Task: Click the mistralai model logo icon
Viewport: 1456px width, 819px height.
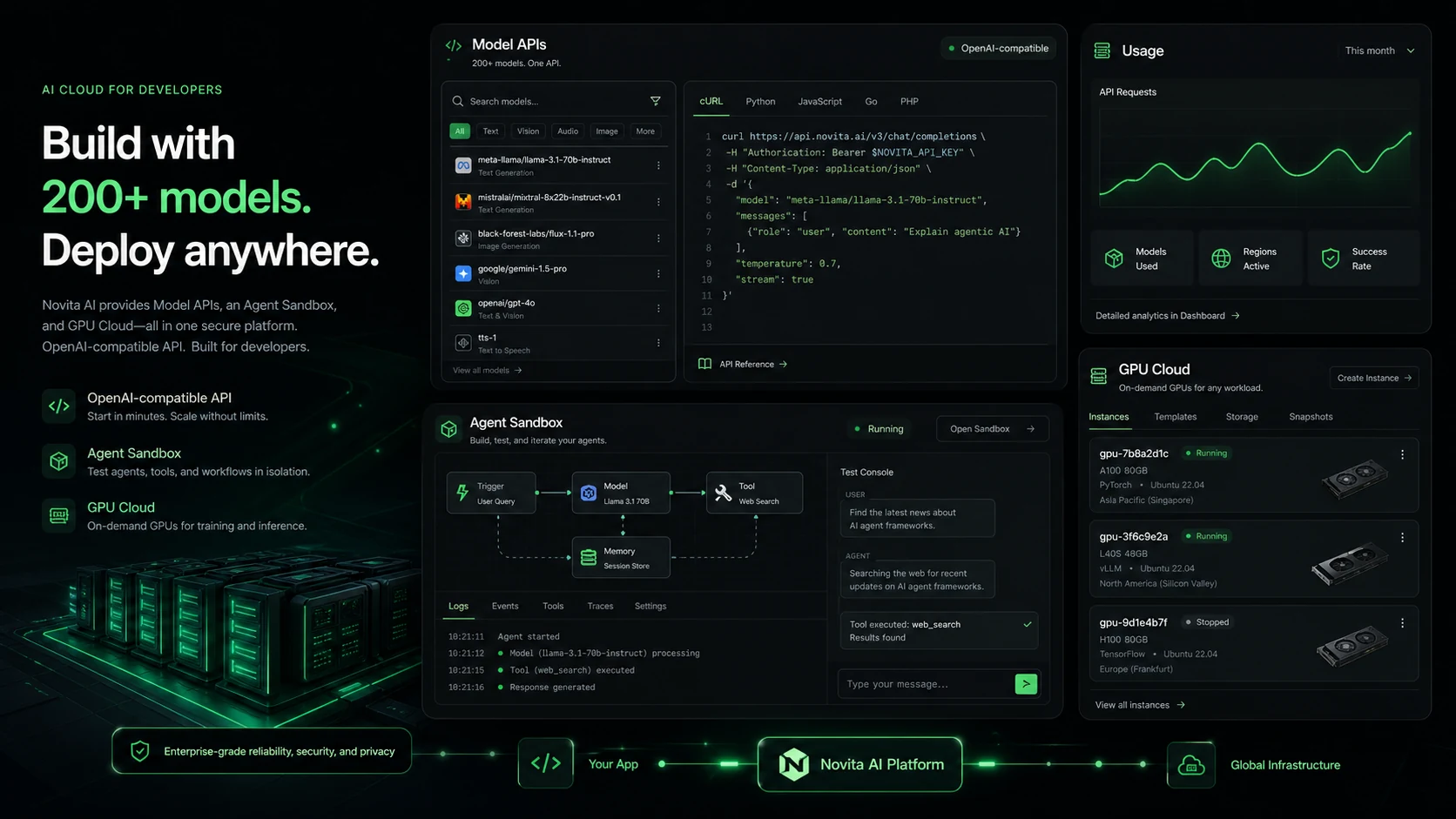Action: coord(463,202)
